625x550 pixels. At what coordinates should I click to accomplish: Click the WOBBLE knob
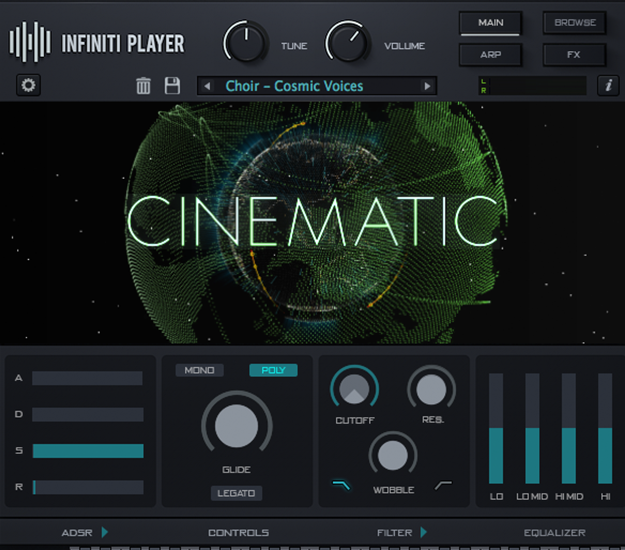[x=393, y=455]
